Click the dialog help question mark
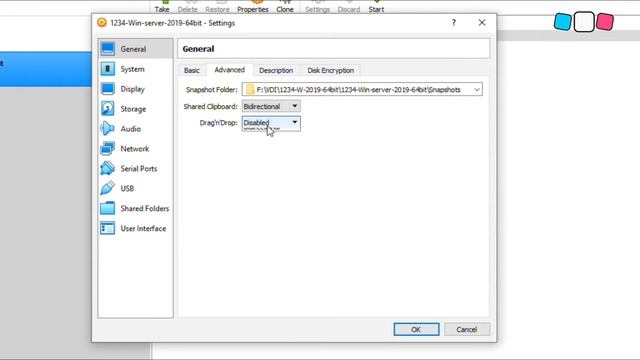640x360 pixels. (453, 23)
